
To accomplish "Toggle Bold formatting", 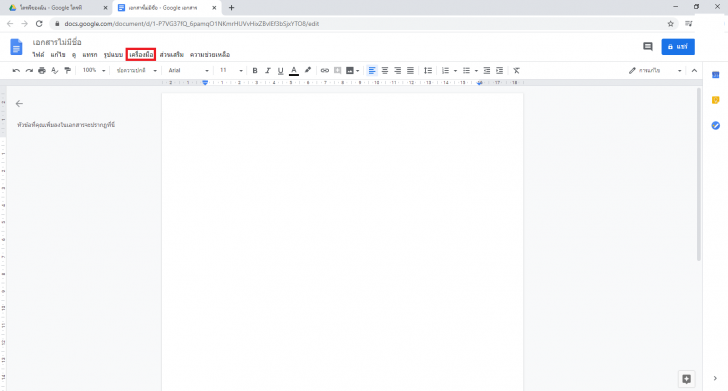I will pyautogui.click(x=255, y=71).
